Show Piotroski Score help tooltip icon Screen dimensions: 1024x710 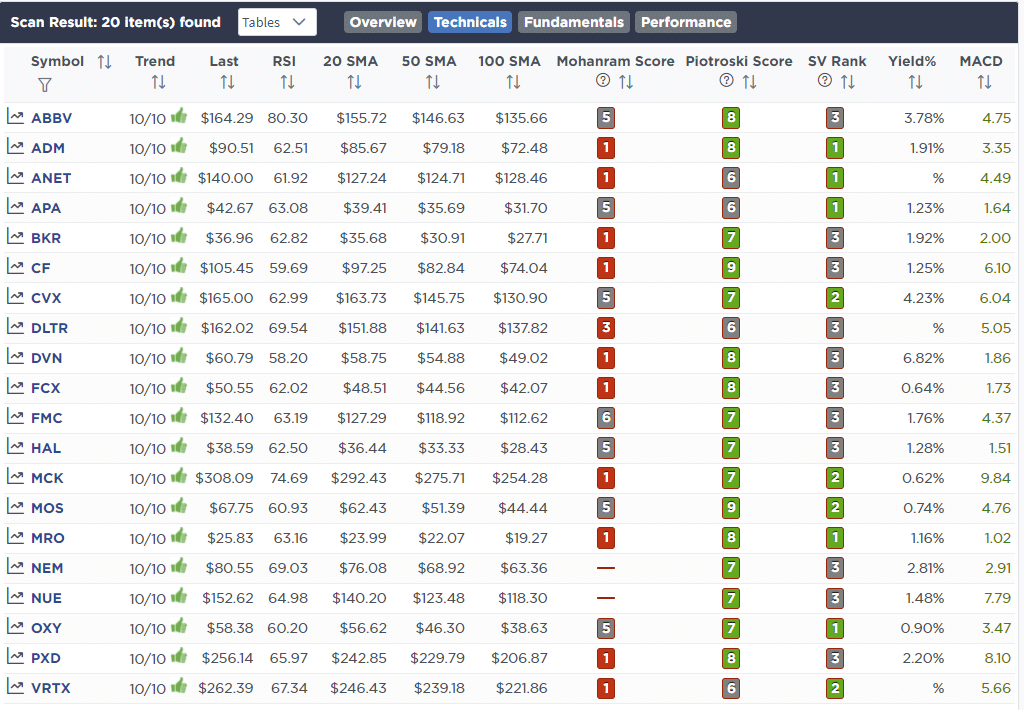(726, 80)
